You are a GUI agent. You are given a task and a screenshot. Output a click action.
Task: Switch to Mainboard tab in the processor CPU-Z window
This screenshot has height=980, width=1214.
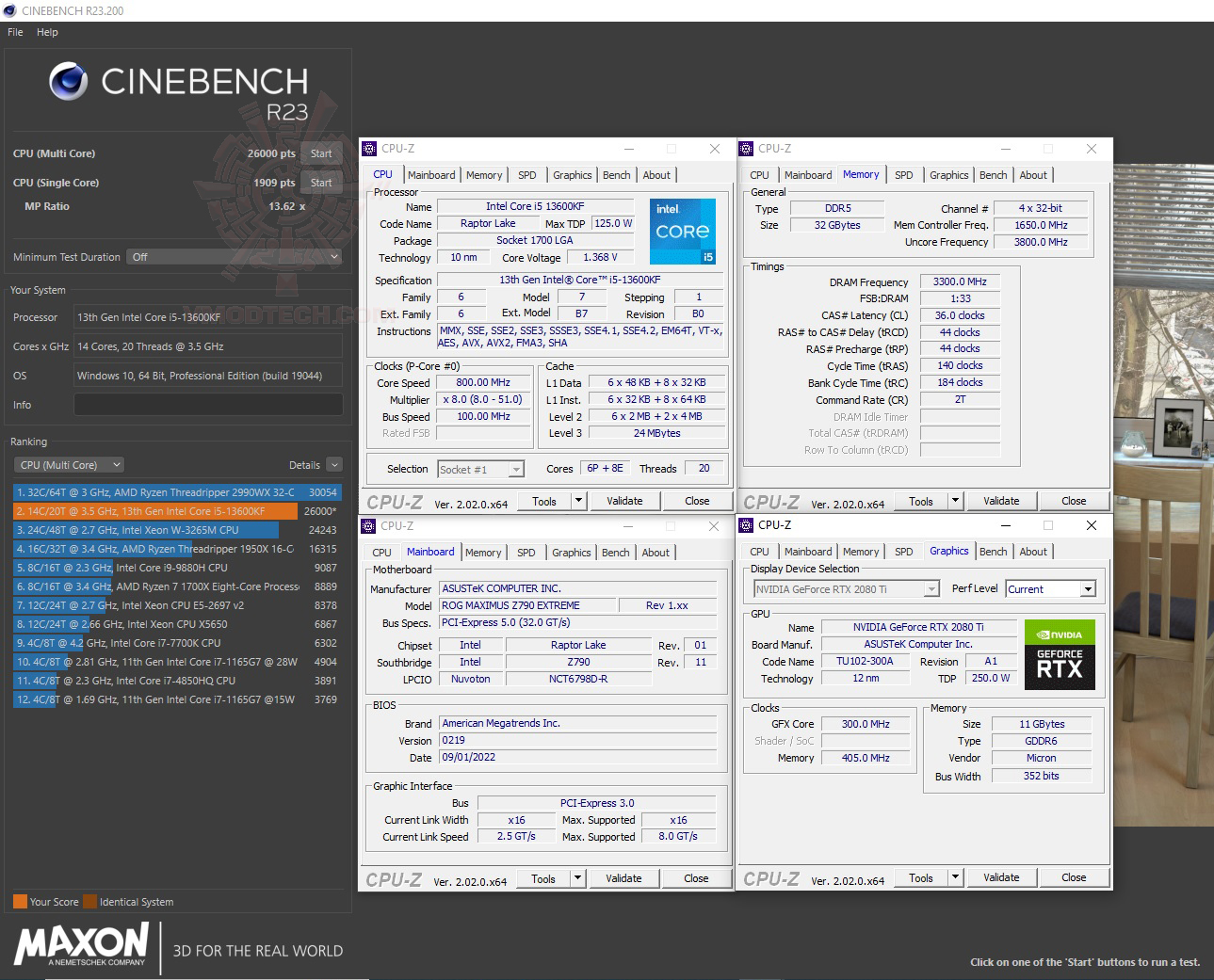point(431,175)
